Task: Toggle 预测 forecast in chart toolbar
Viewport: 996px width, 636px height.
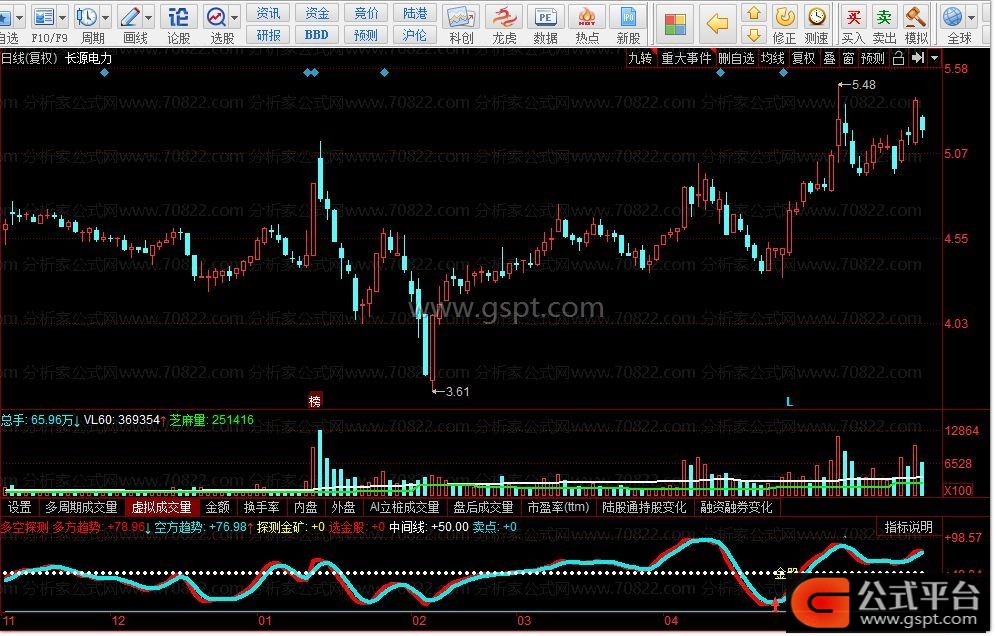Action: (x=872, y=58)
